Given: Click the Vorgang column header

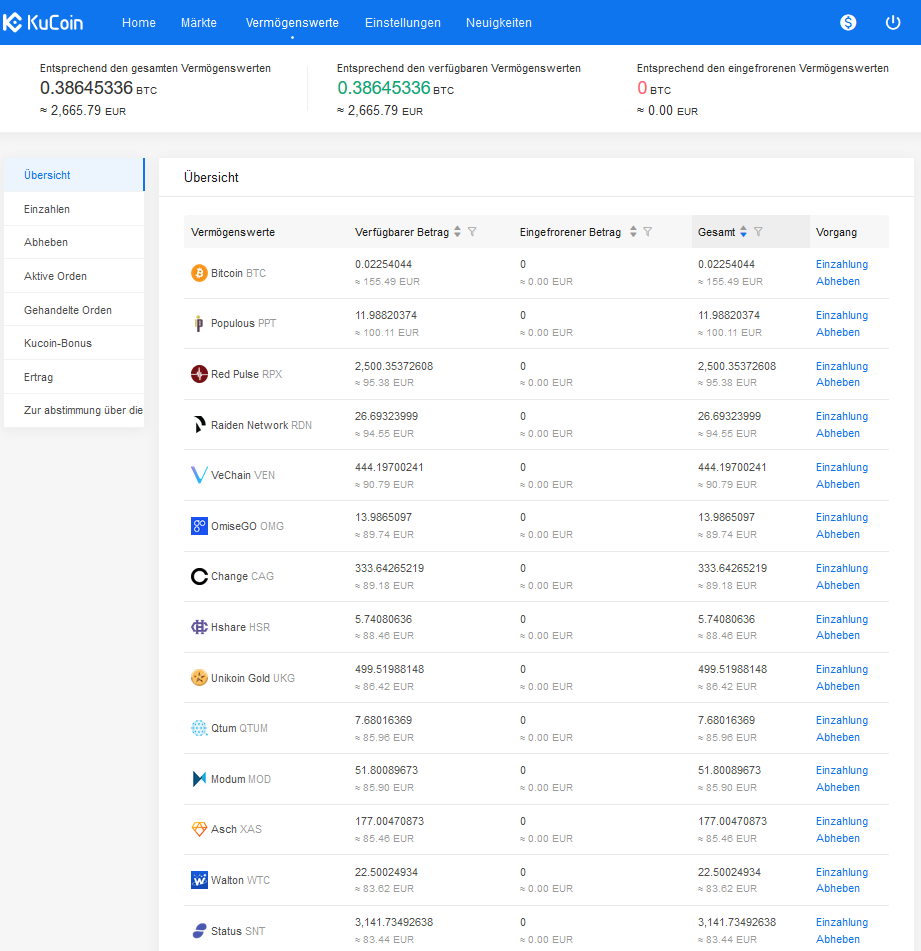Looking at the screenshot, I should [x=836, y=232].
